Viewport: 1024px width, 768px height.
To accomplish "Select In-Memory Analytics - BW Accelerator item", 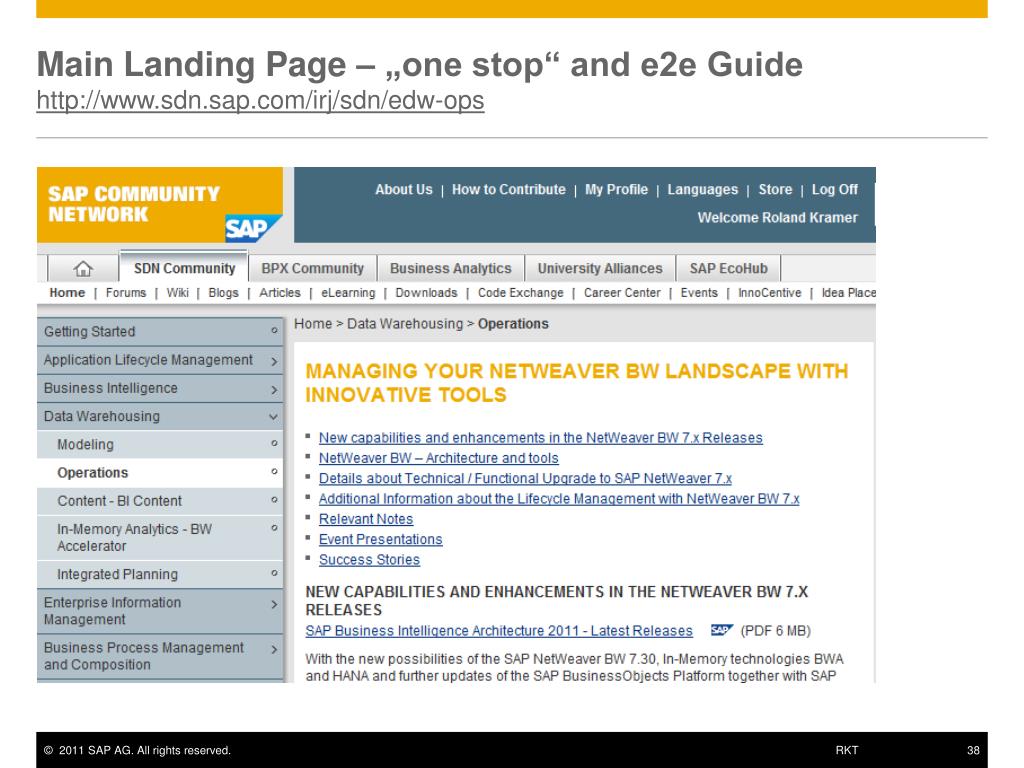I will [160, 537].
